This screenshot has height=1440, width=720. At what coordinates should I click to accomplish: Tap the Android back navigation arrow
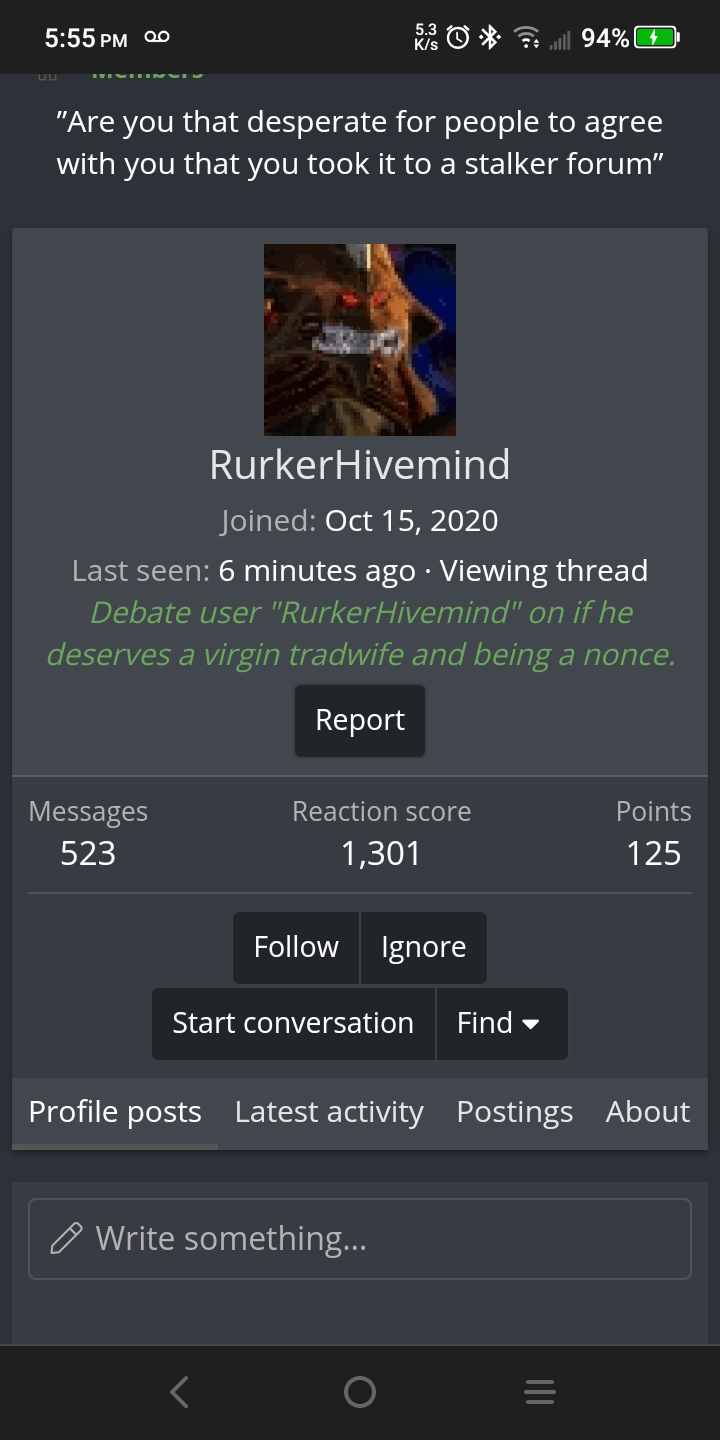pyautogui.click(x=180, y=1392)
